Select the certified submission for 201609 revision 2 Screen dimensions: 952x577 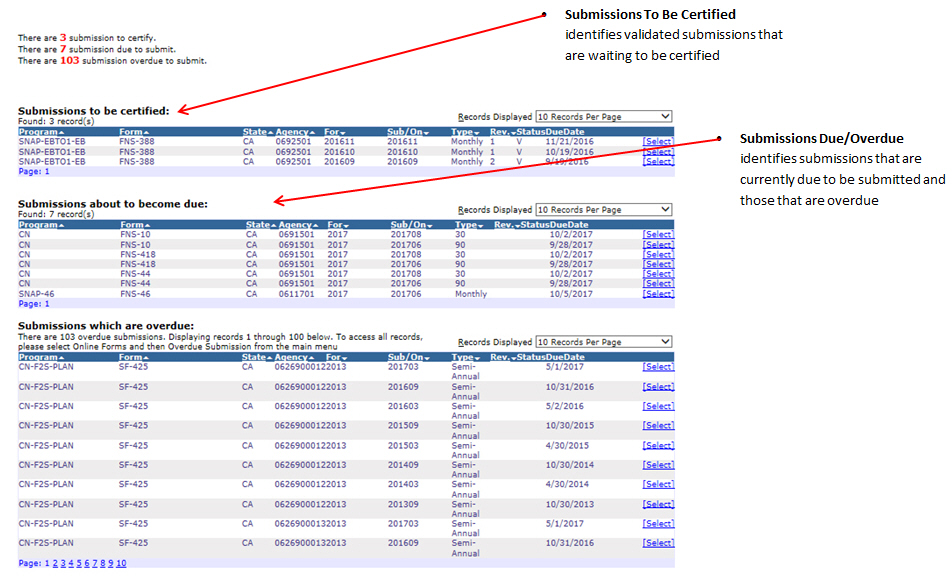click(x=658, y=162)
